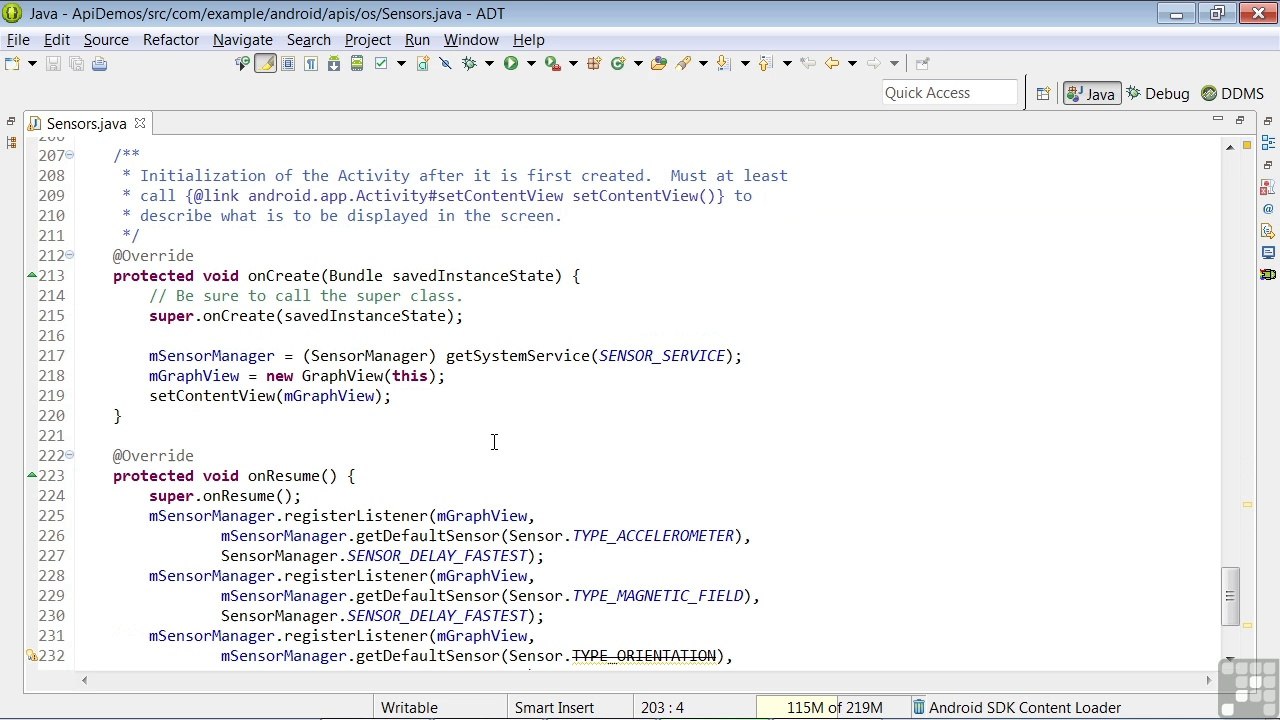Open the New wizard dropdown arrow
Screen dimensions: 1280x720
32,63
